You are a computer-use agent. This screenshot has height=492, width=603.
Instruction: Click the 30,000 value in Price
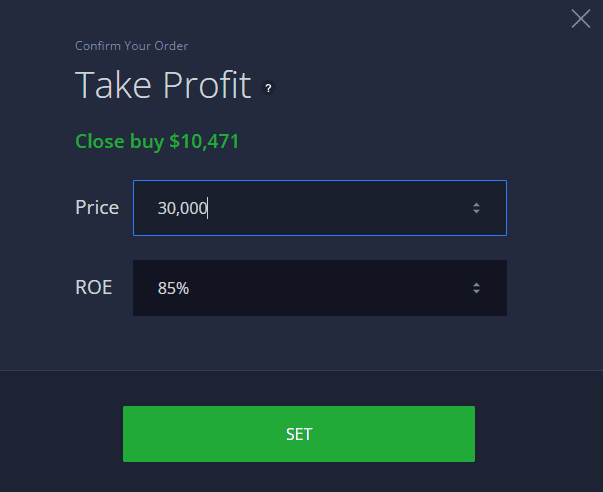(181, 208)
